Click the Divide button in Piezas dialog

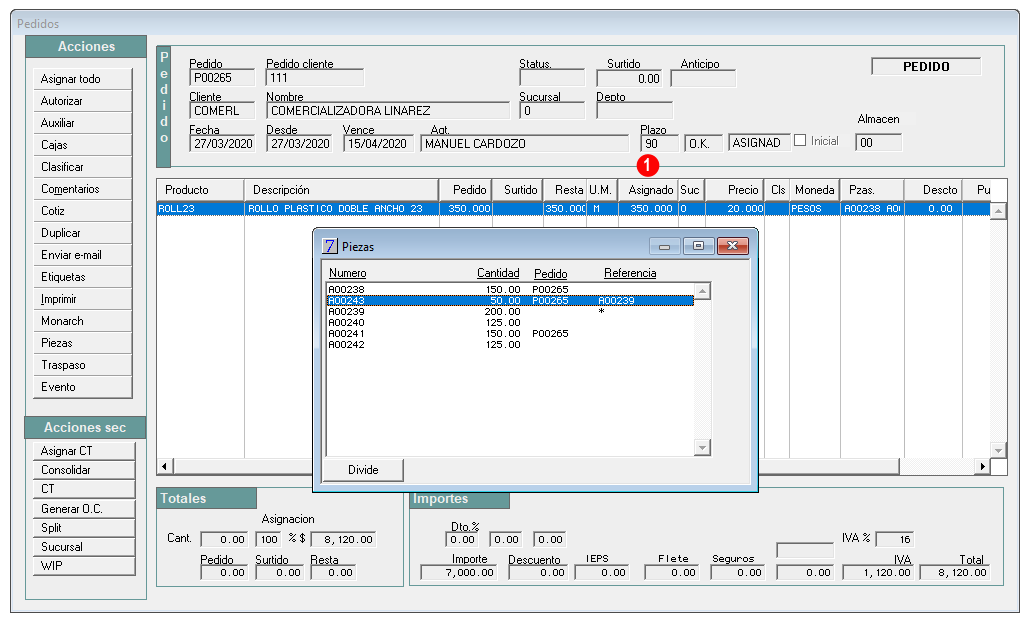[x=363, y=470]
